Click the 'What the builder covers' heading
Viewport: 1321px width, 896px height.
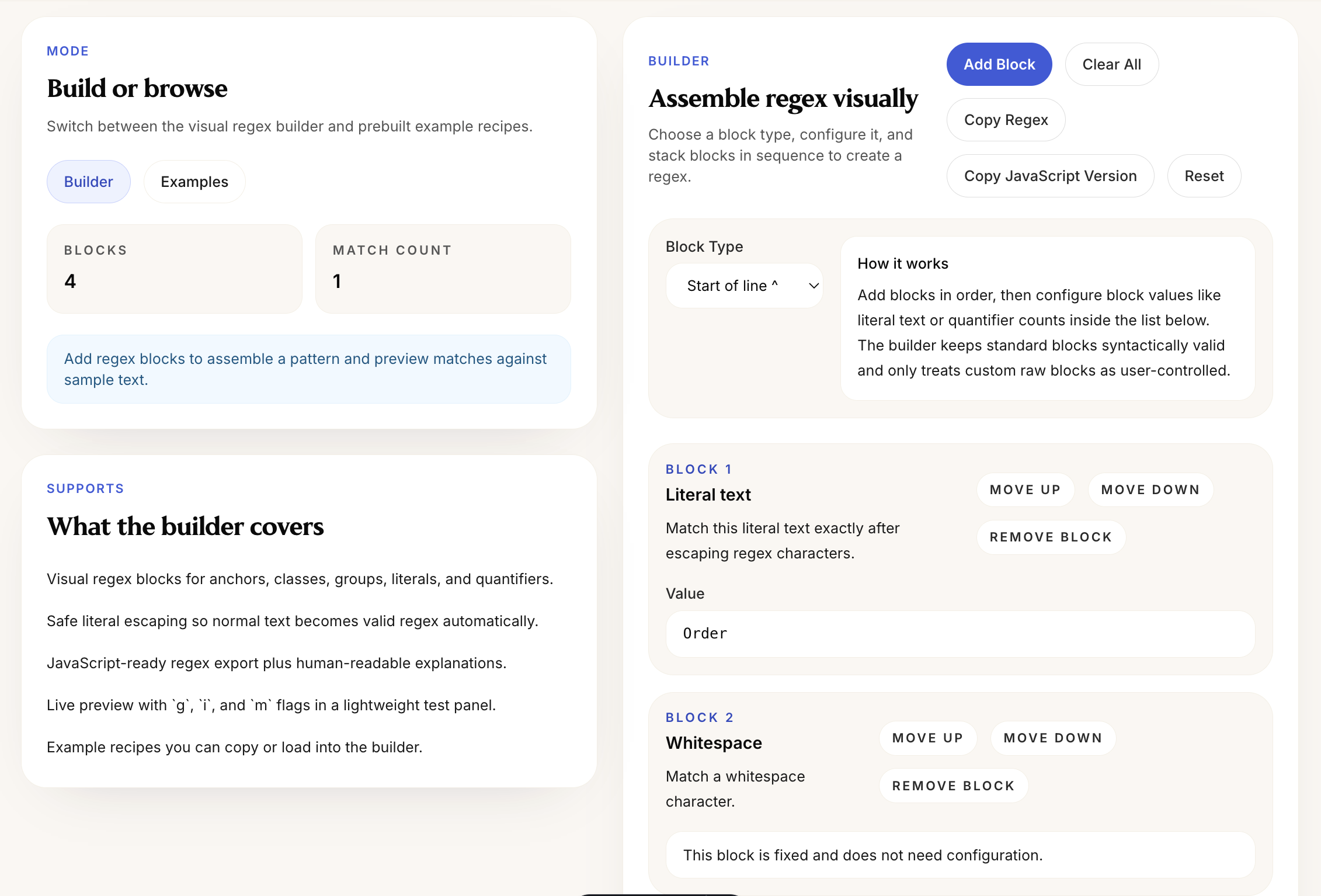[185, 526]
